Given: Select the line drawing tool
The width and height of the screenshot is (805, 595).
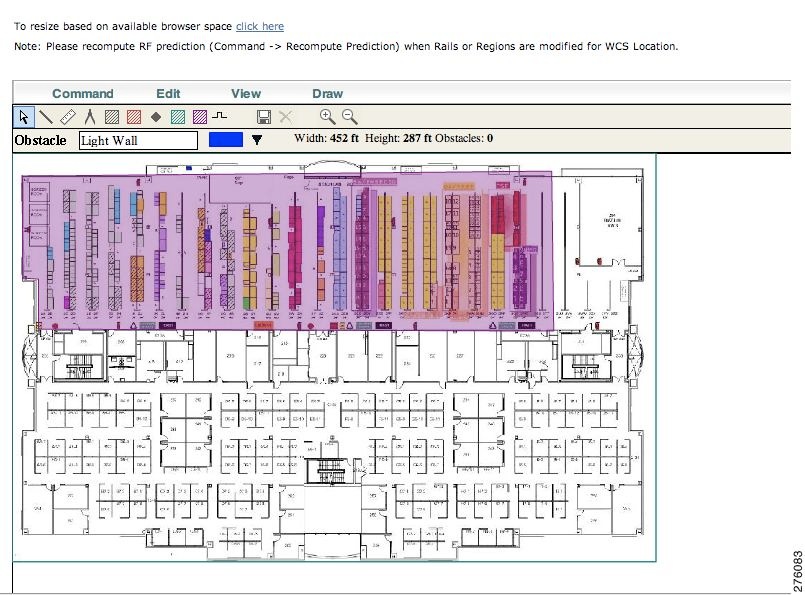Looking at the screenshot, I should 46,116.
